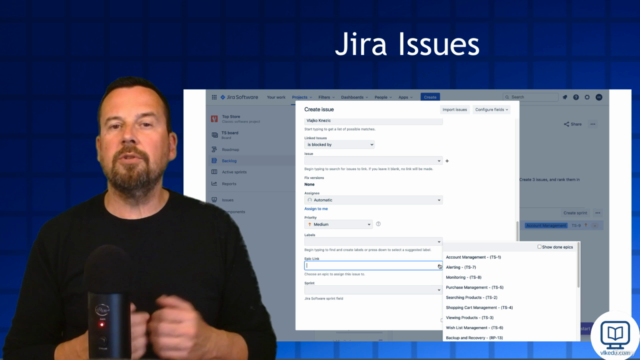640x360 pixels.
Task: Click the Backlog icon in sidebar
Action: [x=214, y=161]
